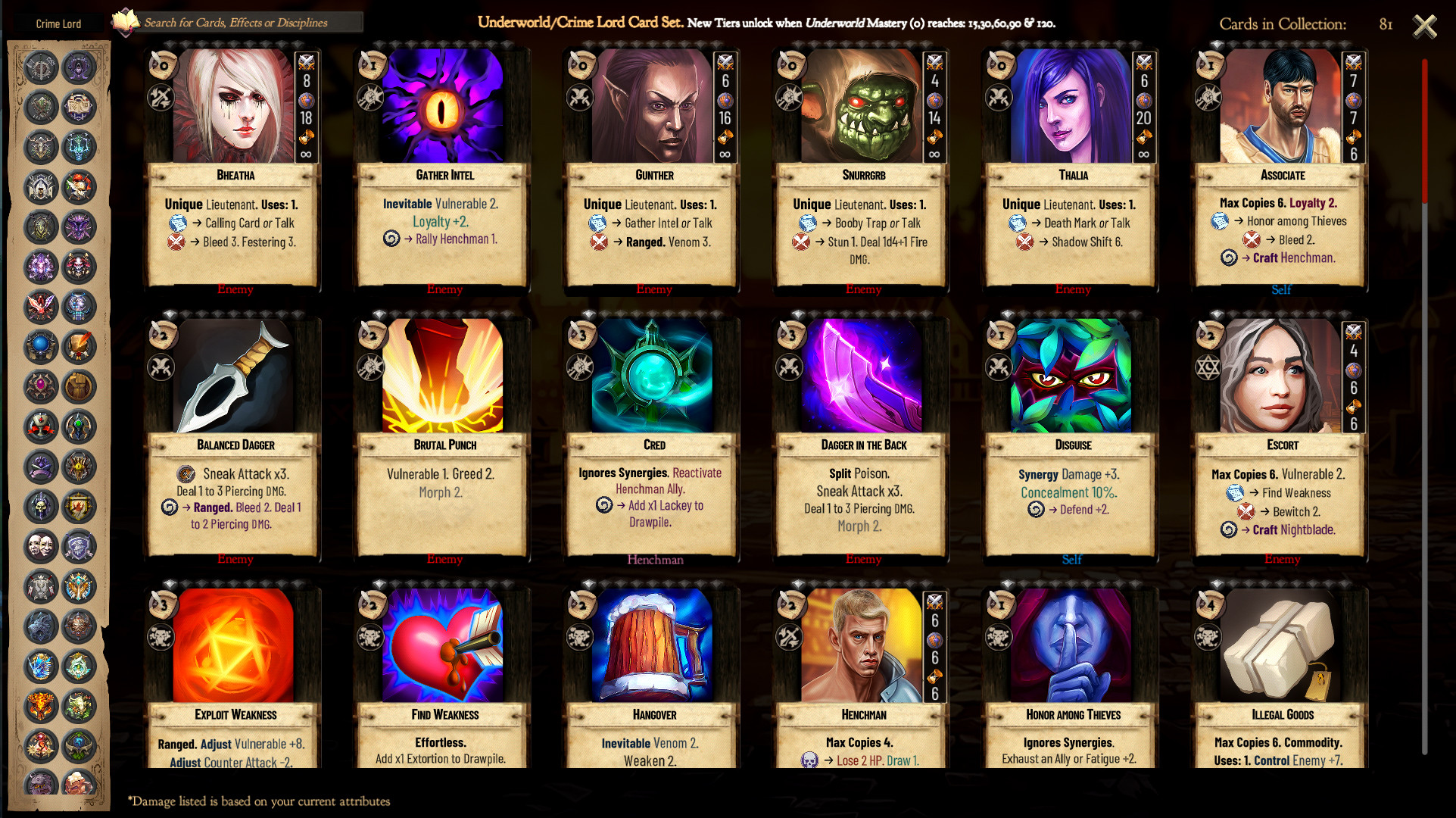
Task: Choose the blue orb discipline icon
Action: (41, 347)
